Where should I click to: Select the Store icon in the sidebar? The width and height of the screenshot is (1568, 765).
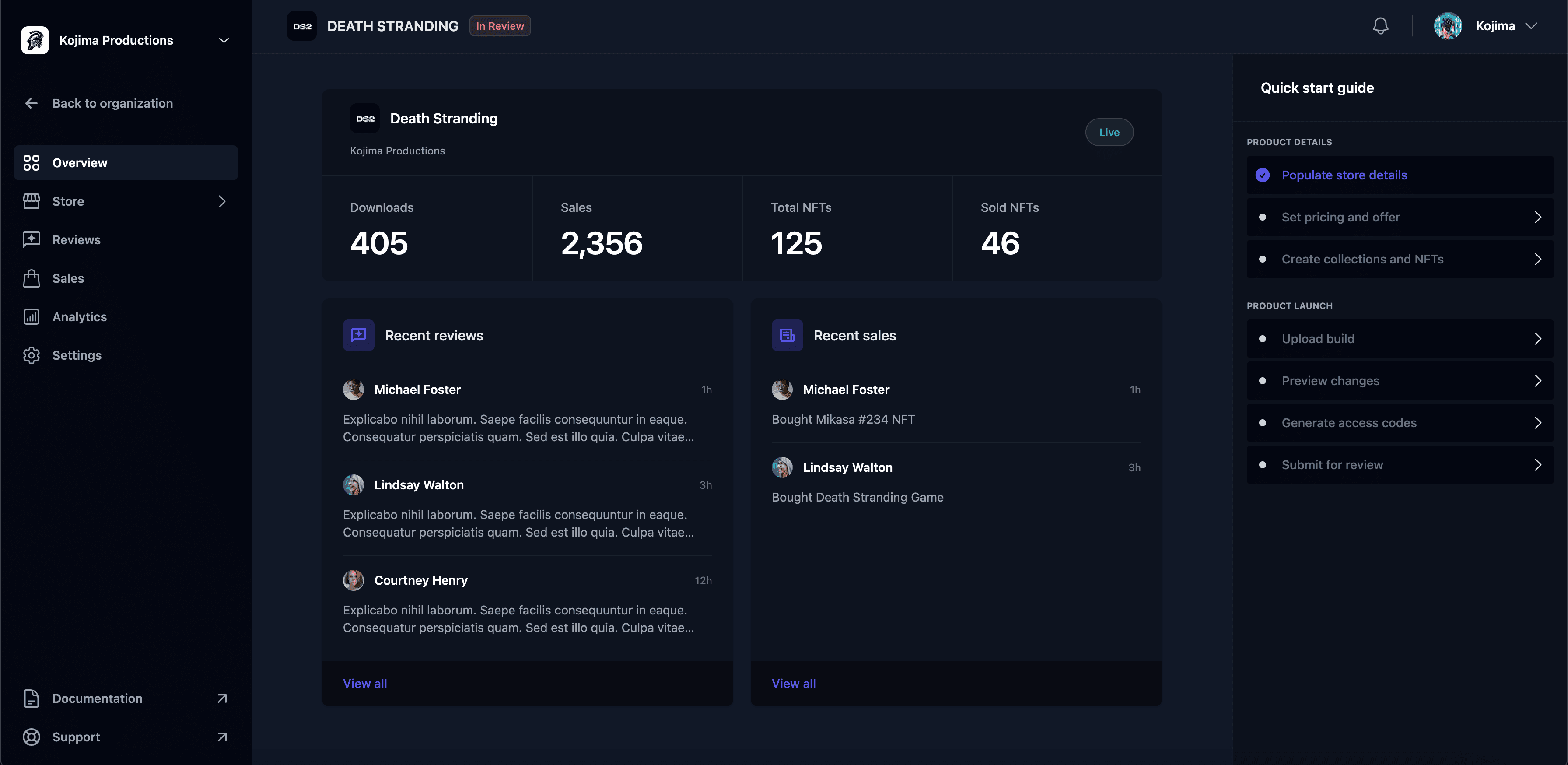31,201
